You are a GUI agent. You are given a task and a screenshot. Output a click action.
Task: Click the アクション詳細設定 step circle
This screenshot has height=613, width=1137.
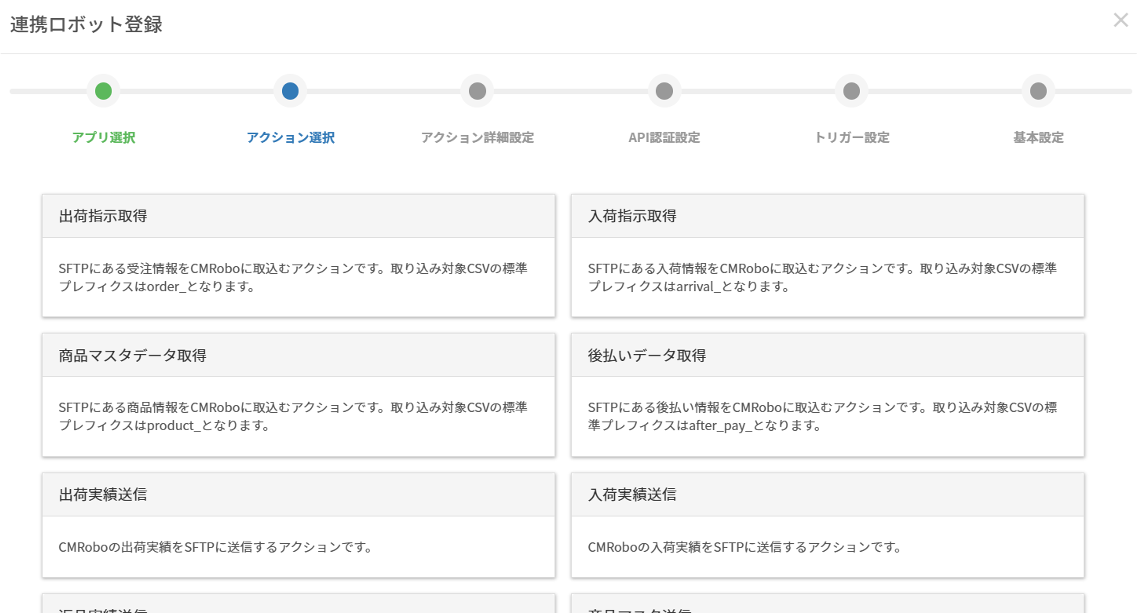(477, 91)
